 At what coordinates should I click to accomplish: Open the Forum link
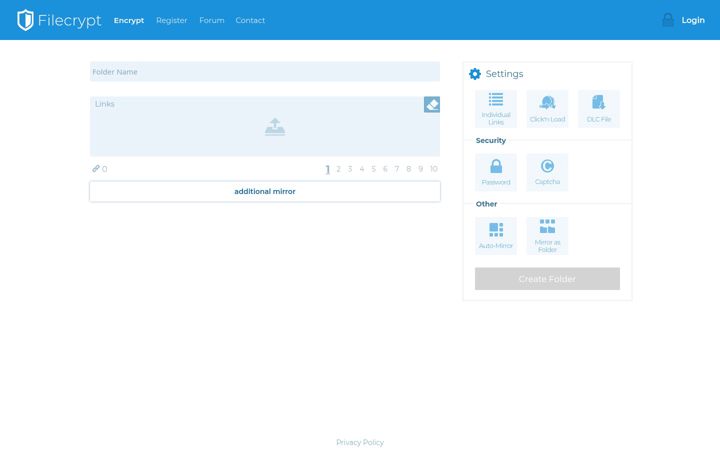click(212, 20)
